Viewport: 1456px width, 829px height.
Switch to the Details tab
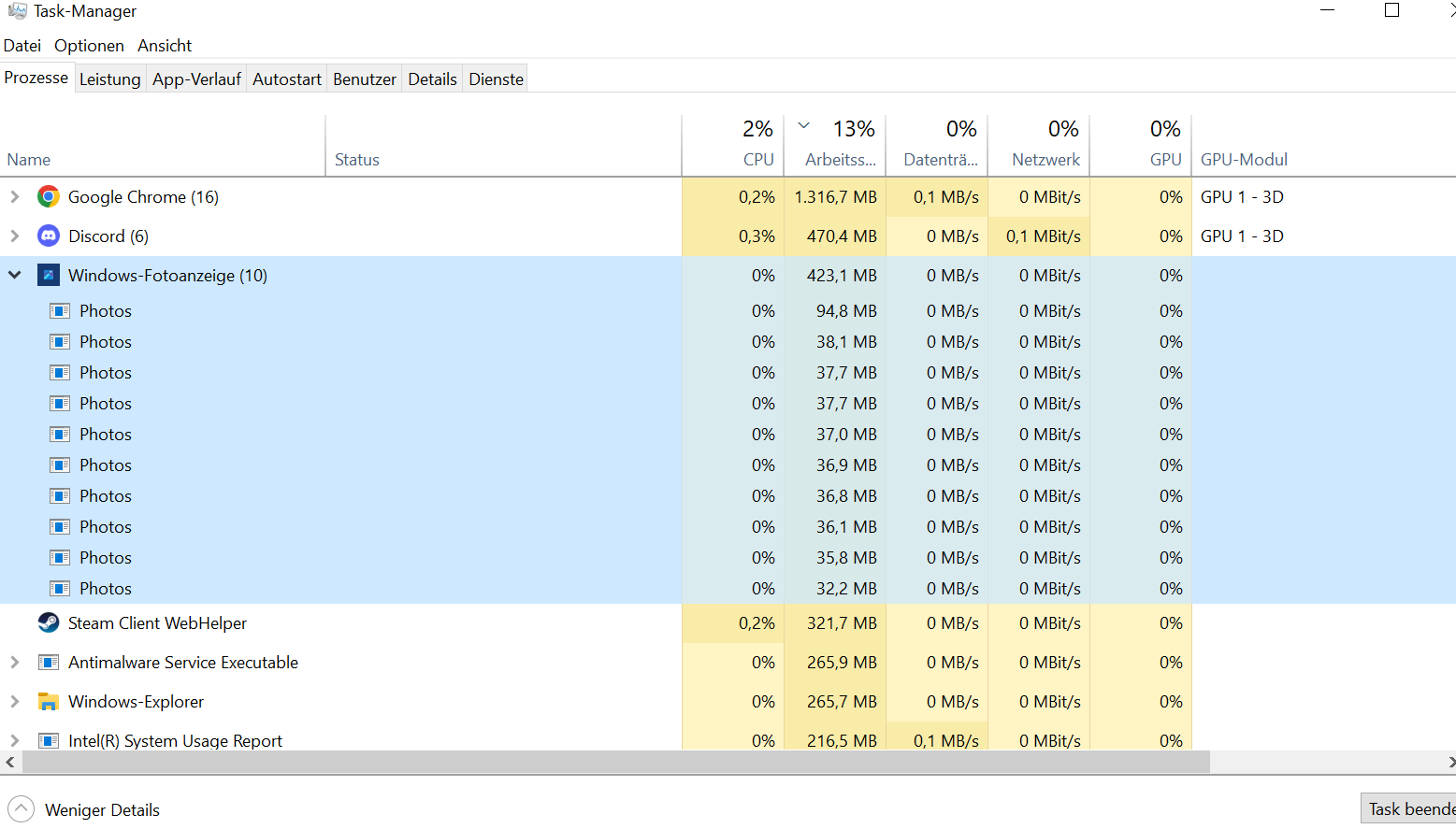pyautogui.click(x=432, y=79)
